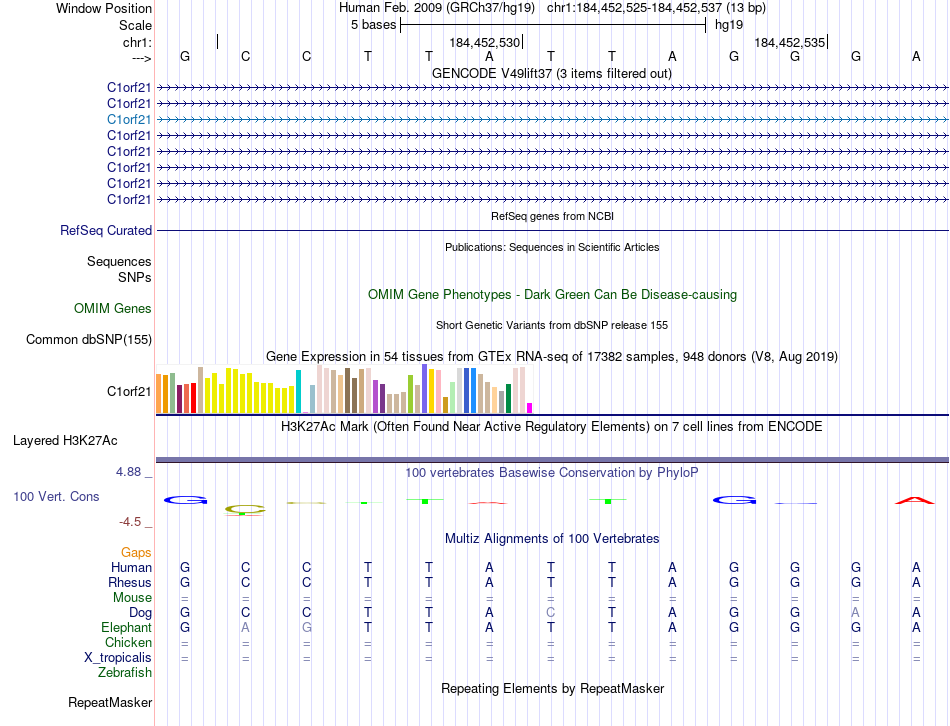Click the light-blue highlighted C1orf21 transcript label

coord(129,119)
